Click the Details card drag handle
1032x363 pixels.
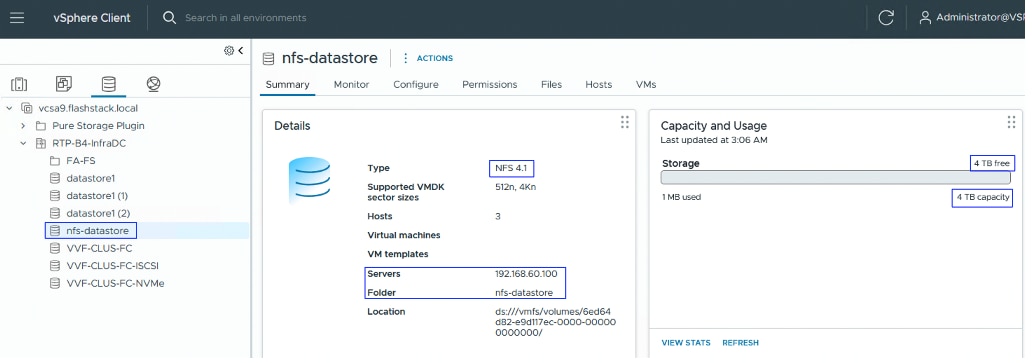click(x=625, y=122)
